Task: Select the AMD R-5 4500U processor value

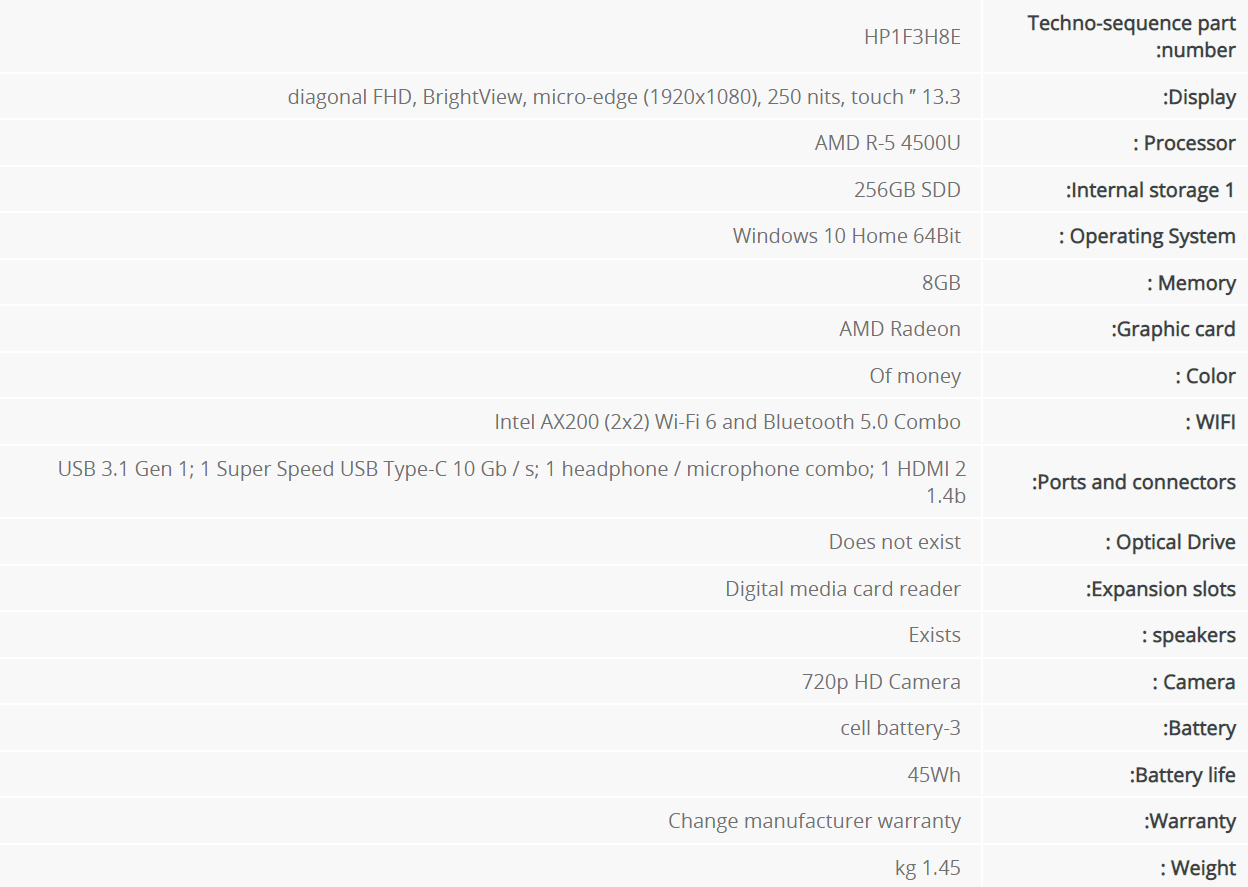Action: pyautogui.click(x=887, y=143)
